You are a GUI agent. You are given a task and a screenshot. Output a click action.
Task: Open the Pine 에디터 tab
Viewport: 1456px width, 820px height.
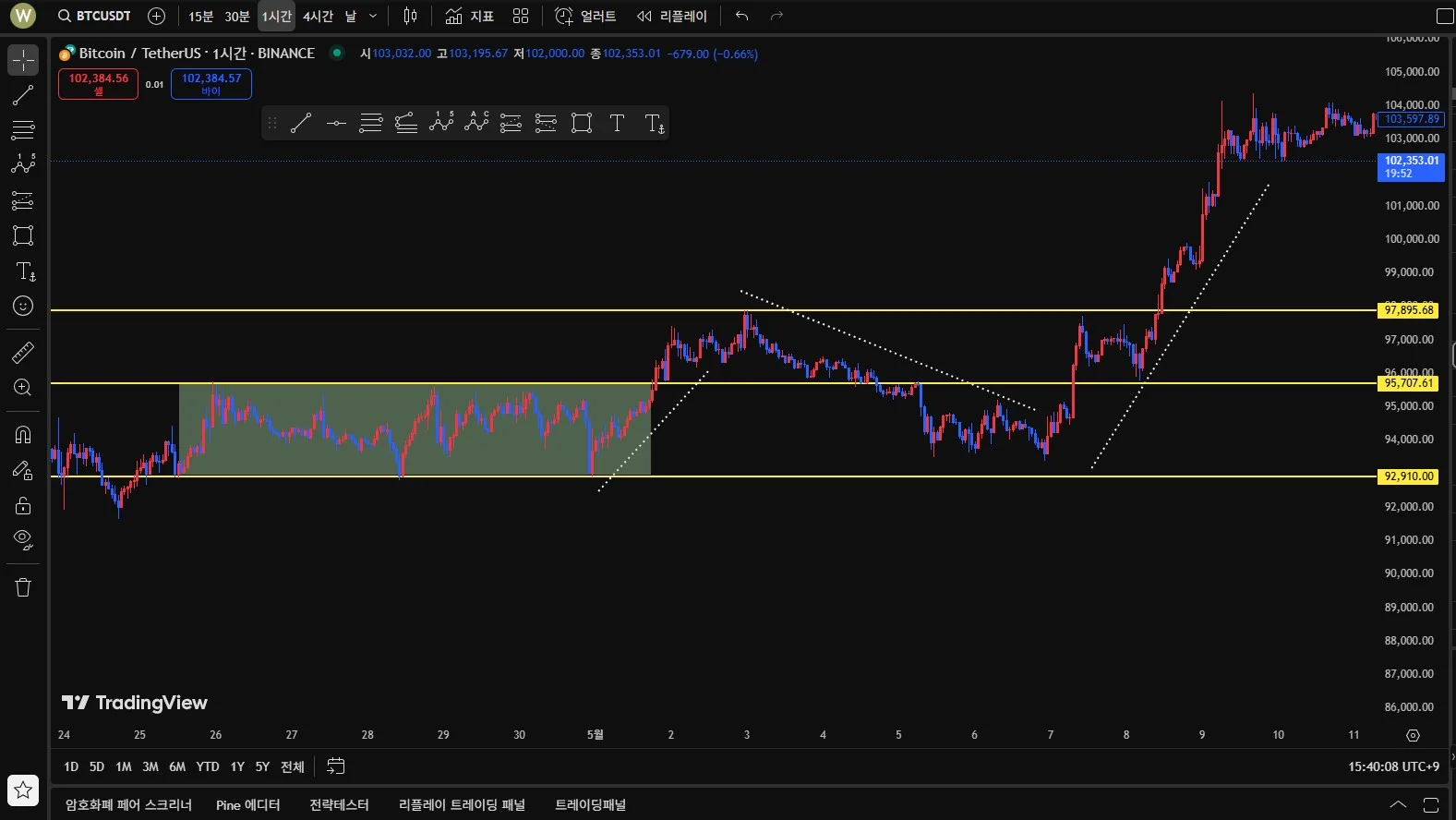(x=247, y=805)
